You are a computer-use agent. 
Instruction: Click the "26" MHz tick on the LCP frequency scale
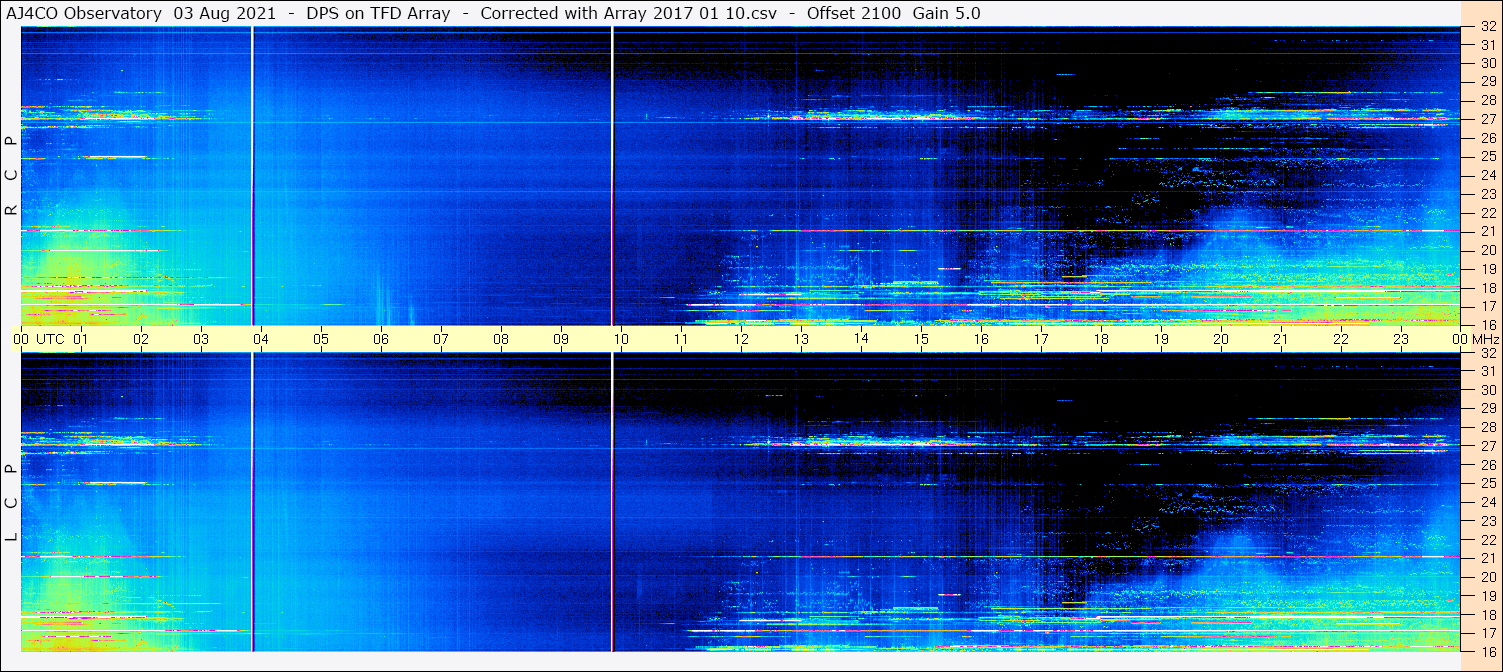[x=1487, y=465]
